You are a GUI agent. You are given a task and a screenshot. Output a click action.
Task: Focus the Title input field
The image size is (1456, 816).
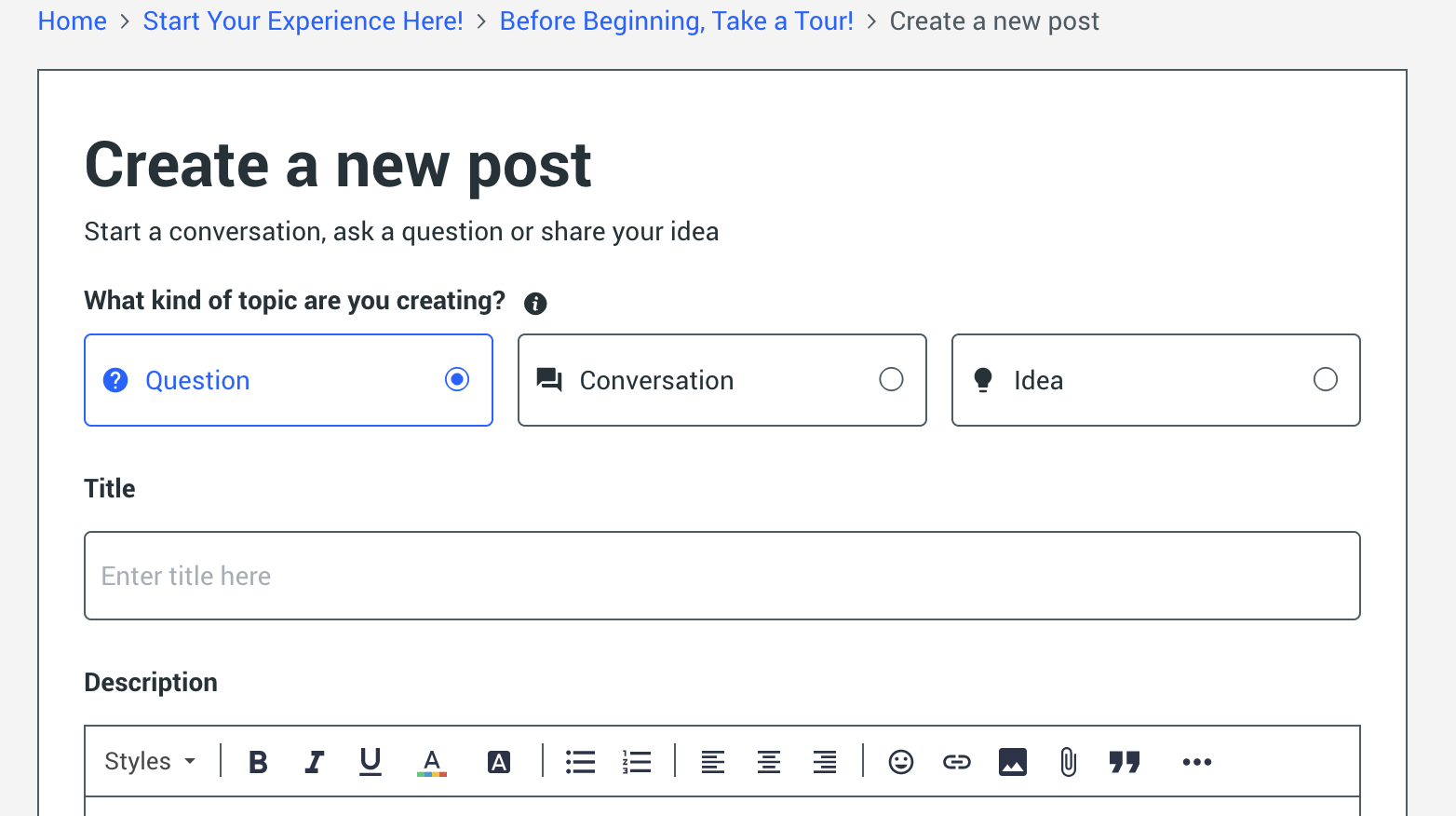pos(722,576)
